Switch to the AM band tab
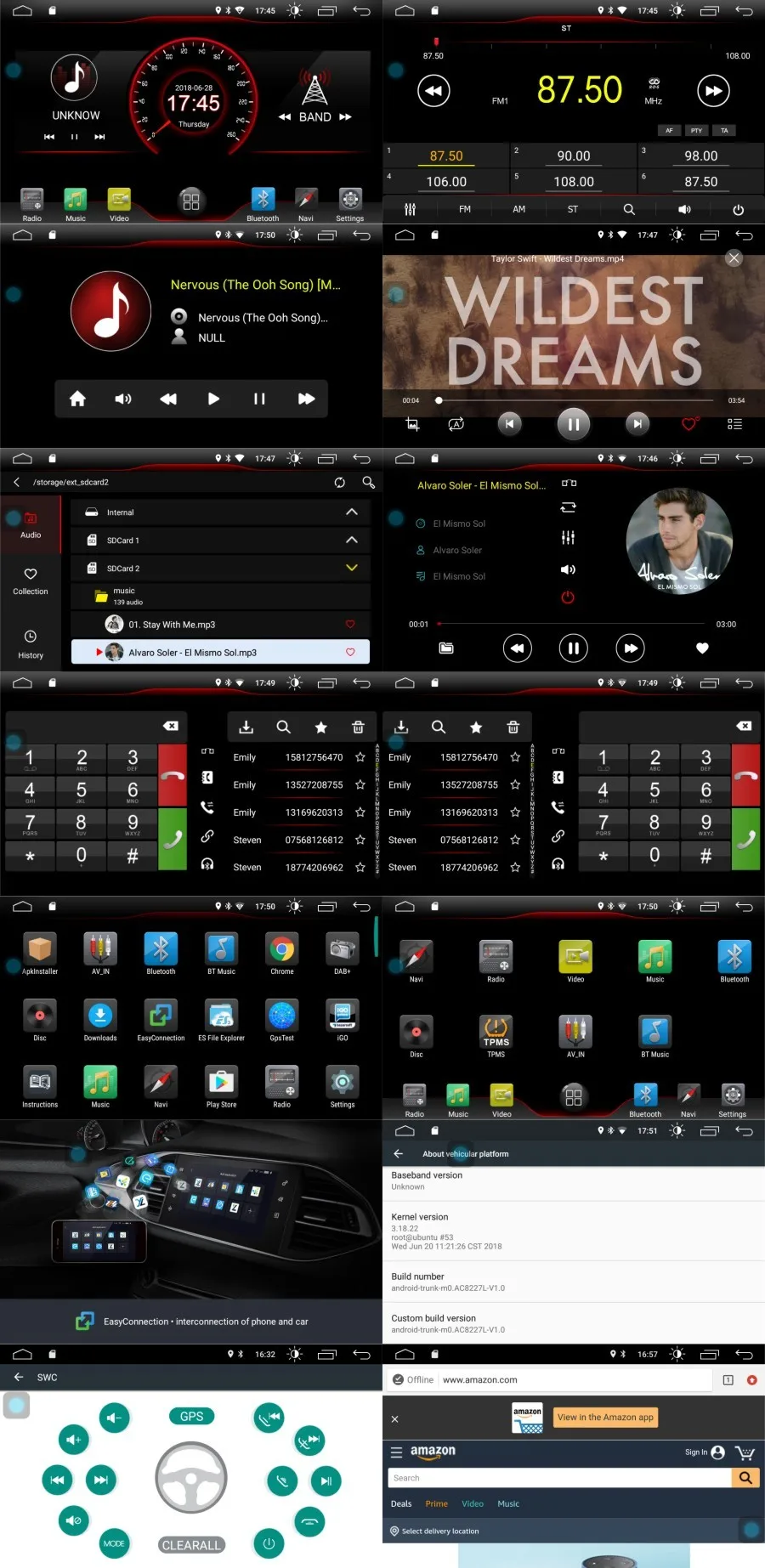The width and height of the screenshot is (765, 1568). pyautogui.click(x=518, y=209)
